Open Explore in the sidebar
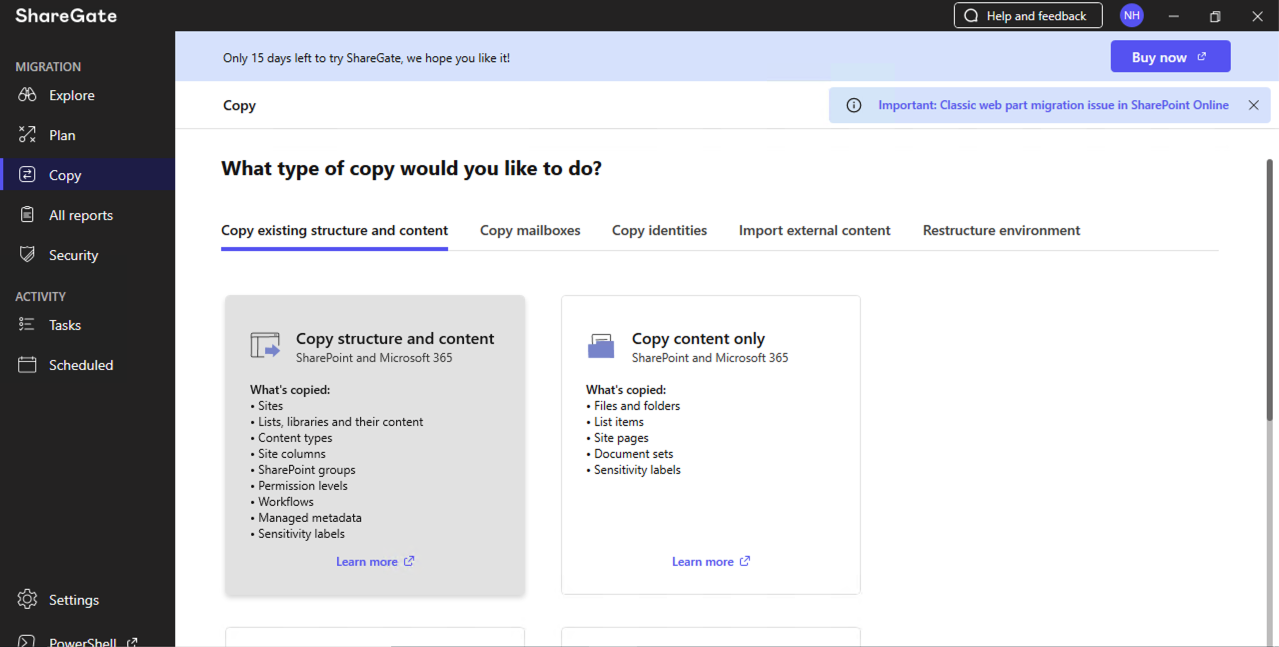1279x647 pixels. [x=88, y=95]
